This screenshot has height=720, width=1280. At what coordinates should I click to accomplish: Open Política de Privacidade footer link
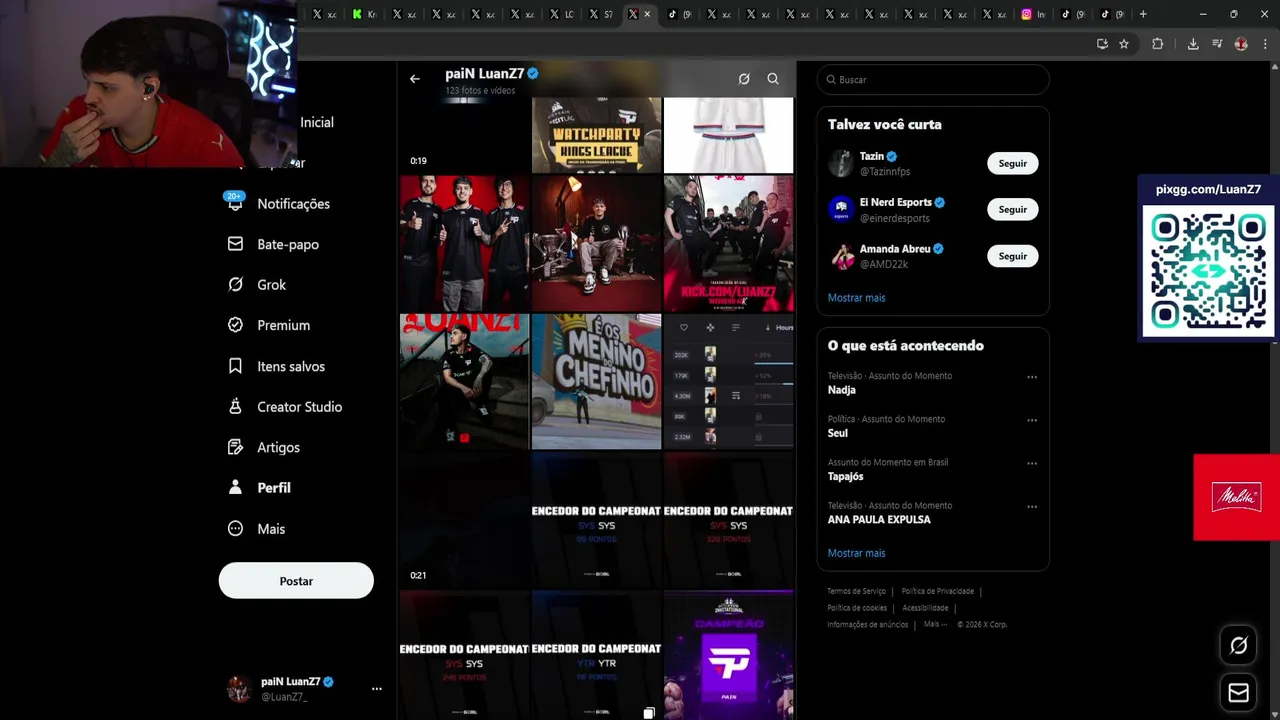[x=937, y=591]
